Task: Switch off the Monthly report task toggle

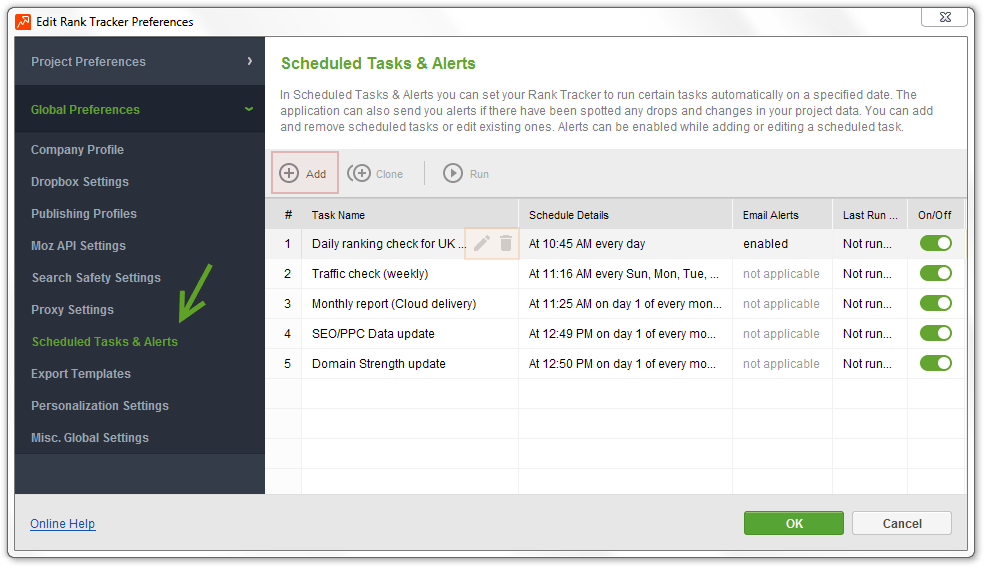Action: point(936,303)
